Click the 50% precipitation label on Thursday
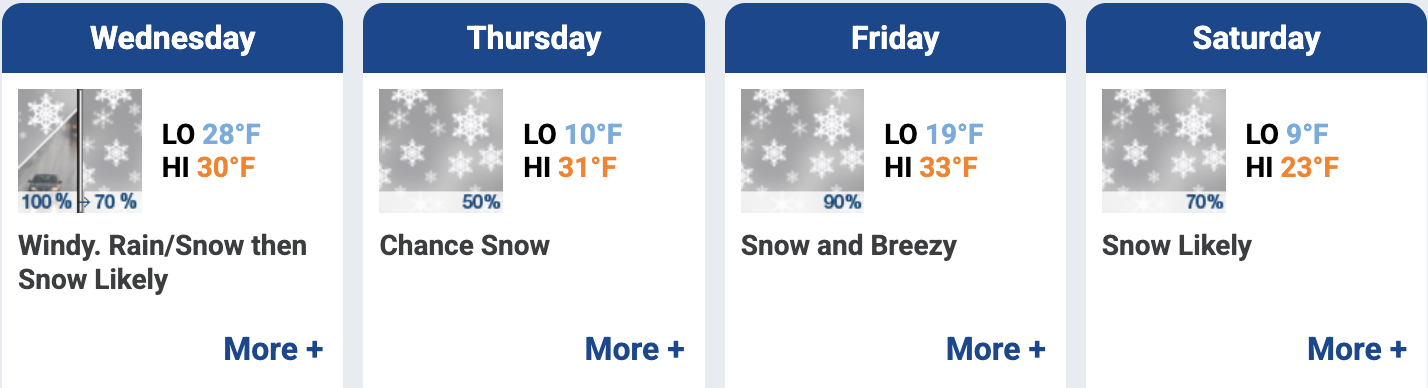Screen dimensions: 1428x388 (481, 202)
